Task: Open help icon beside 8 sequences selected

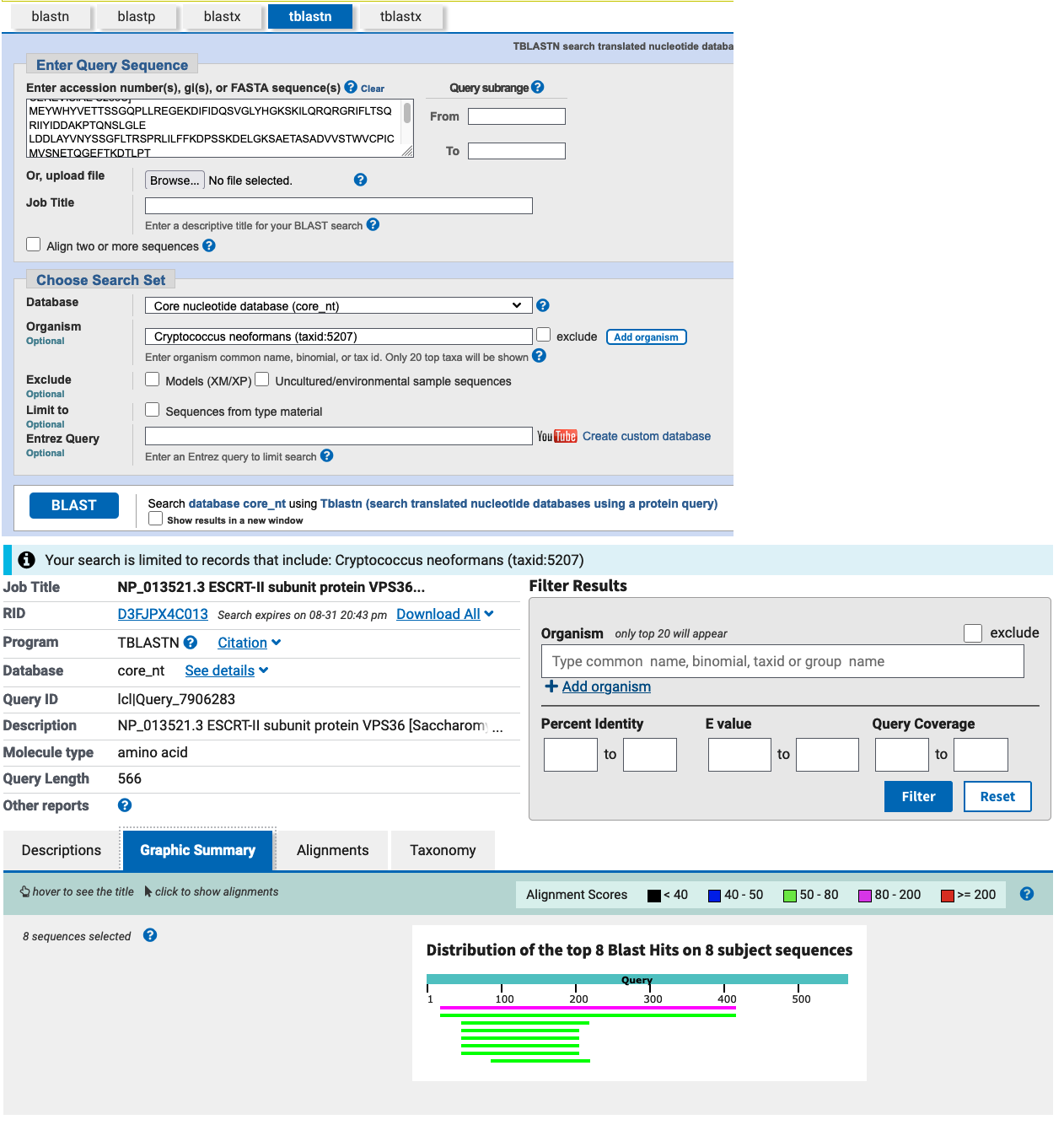Action: coord(150,935)
